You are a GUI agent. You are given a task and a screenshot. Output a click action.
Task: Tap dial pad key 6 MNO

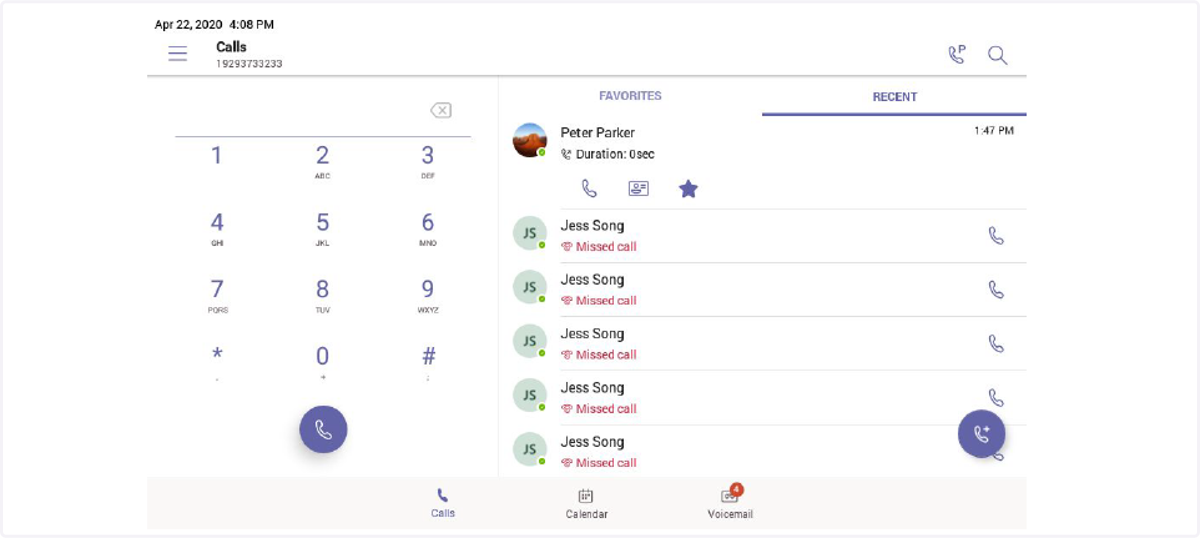427,228
